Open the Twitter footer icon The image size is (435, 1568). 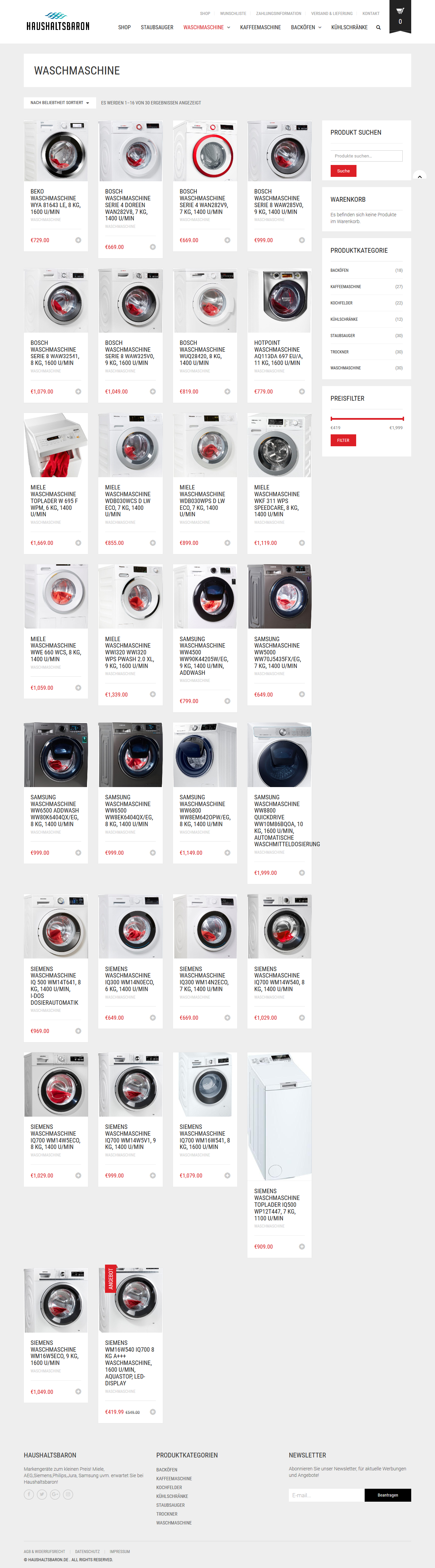[42, 1494]
